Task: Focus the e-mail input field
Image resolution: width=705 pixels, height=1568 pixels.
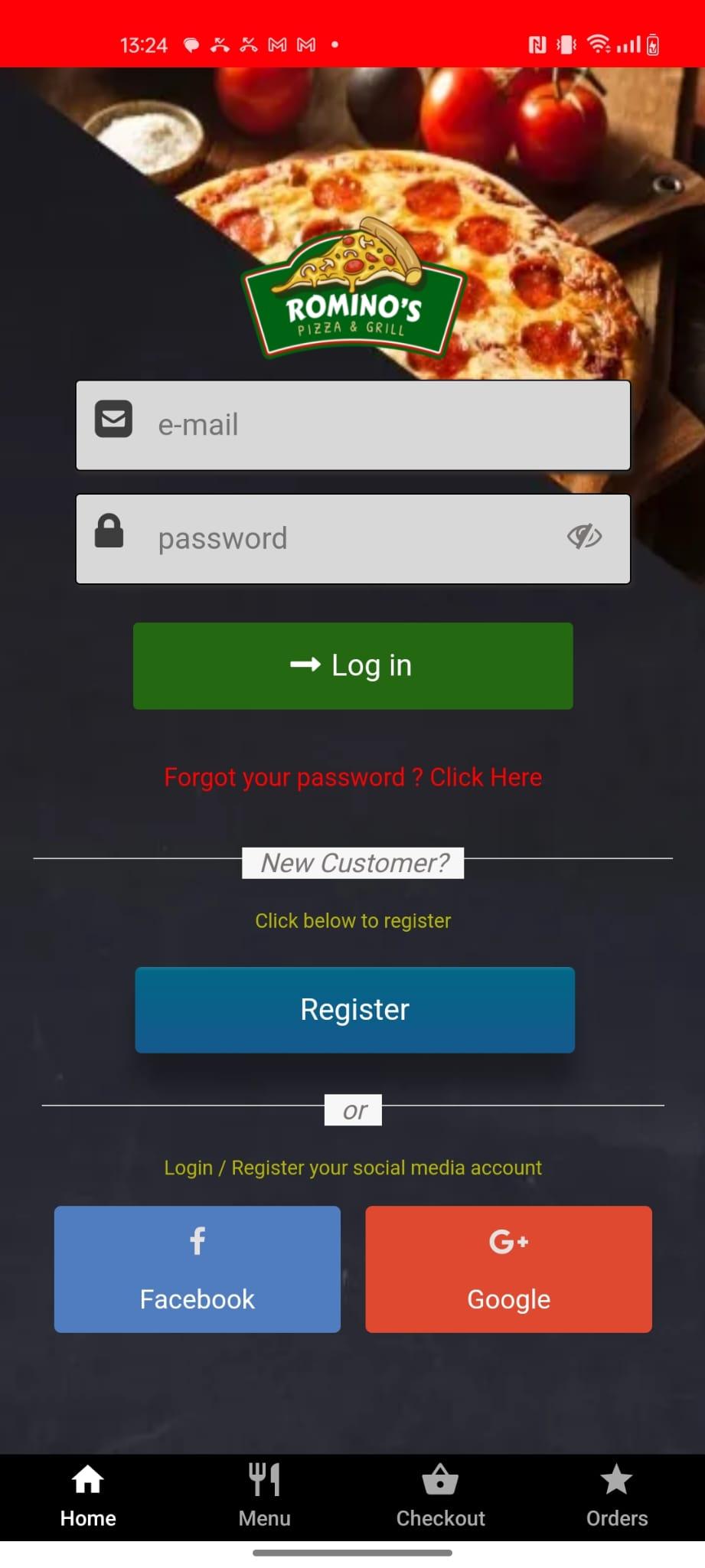Action: click(353, 425)
